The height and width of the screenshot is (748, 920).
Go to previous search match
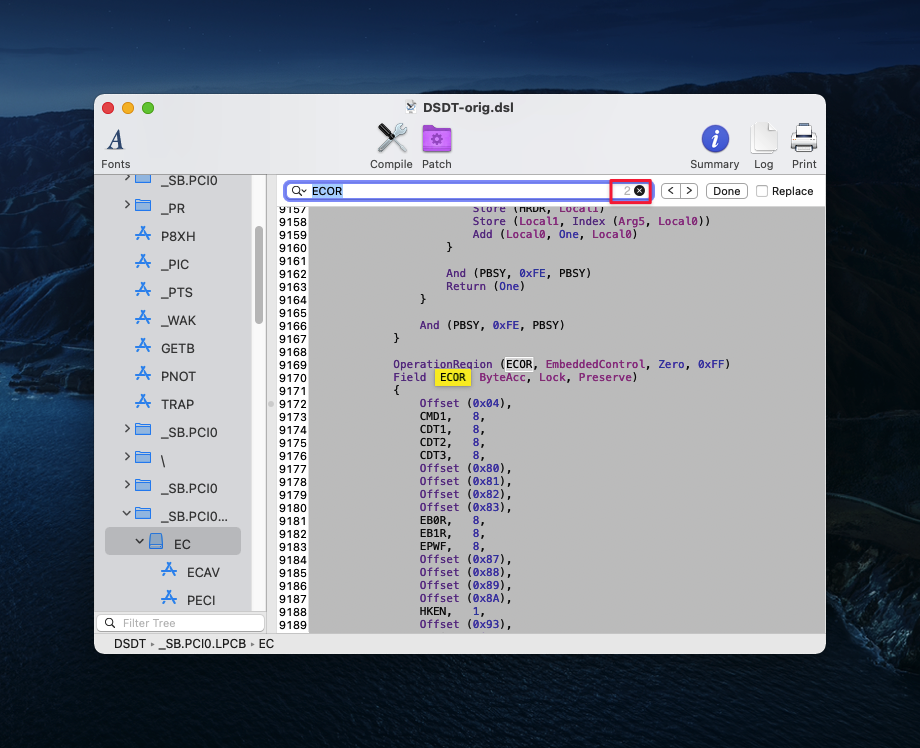pos(670,191)
